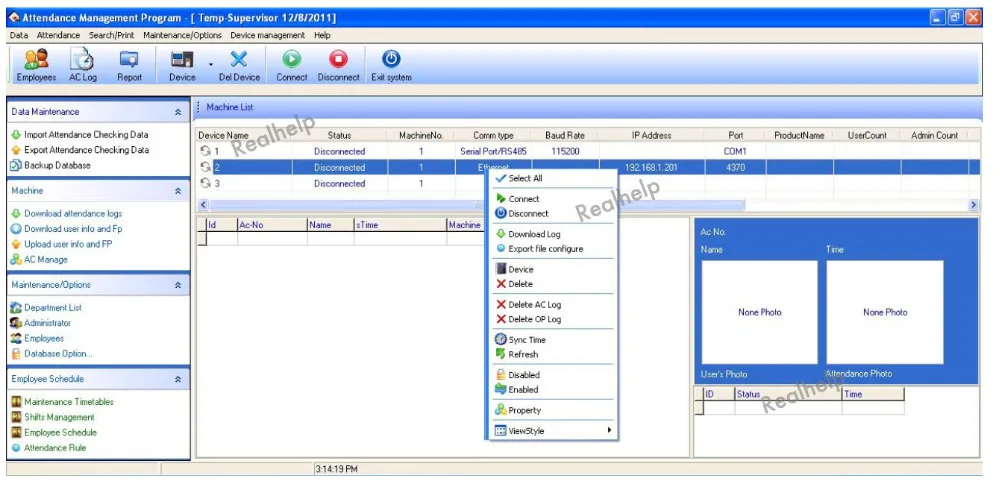
Task: Choose Select All in context menu
Action: tap(552, 179)
